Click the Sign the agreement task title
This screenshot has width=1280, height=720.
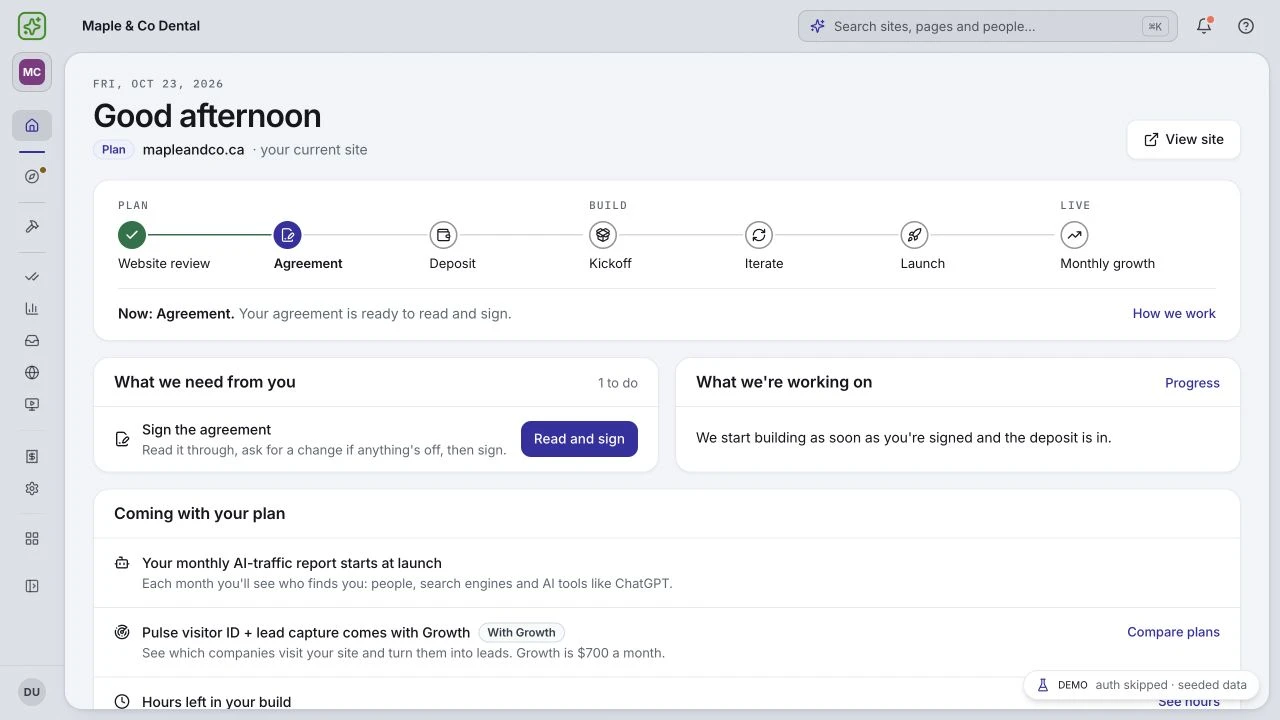point(207,430)
